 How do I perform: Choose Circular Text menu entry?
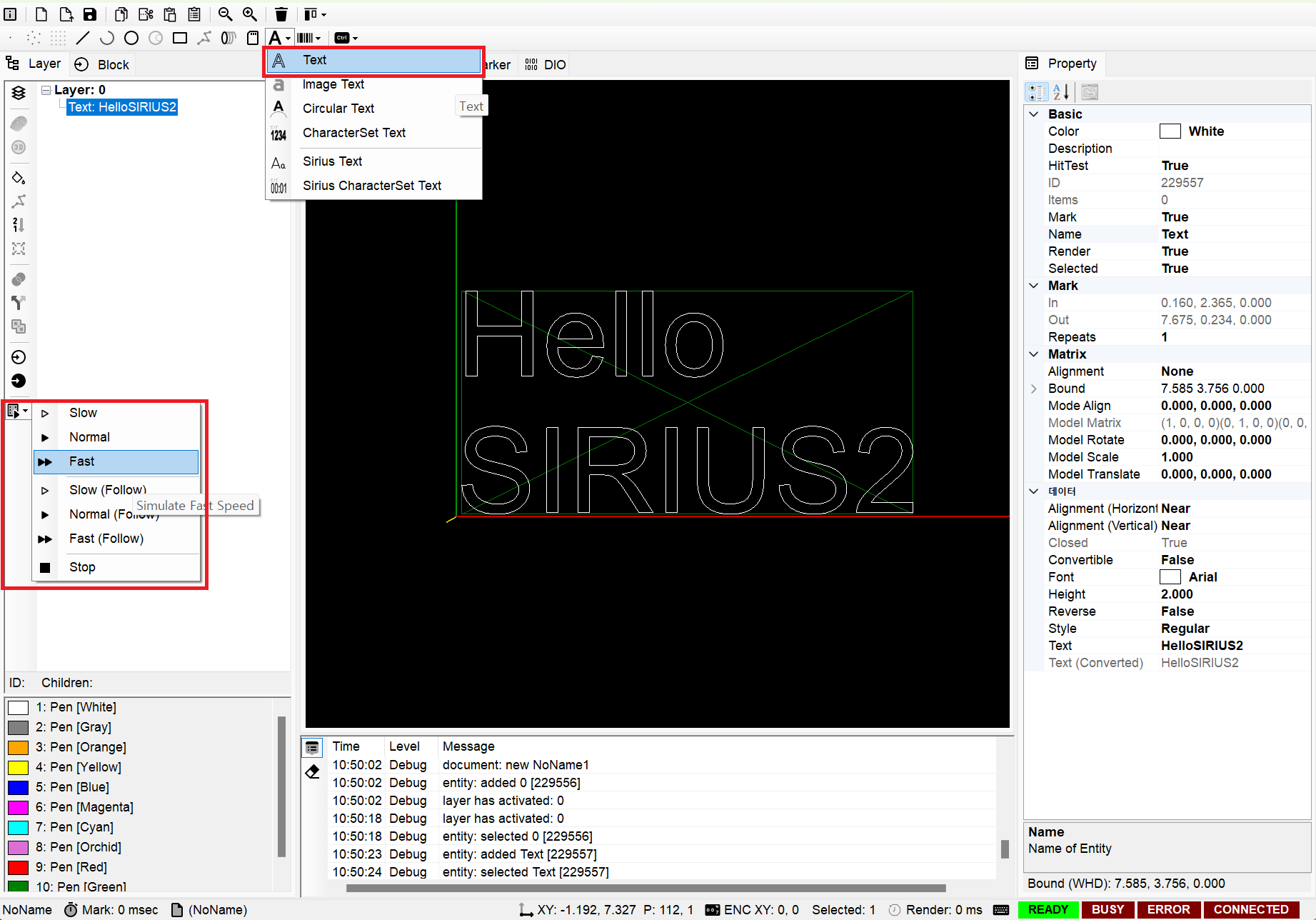(x=374, y=109)
